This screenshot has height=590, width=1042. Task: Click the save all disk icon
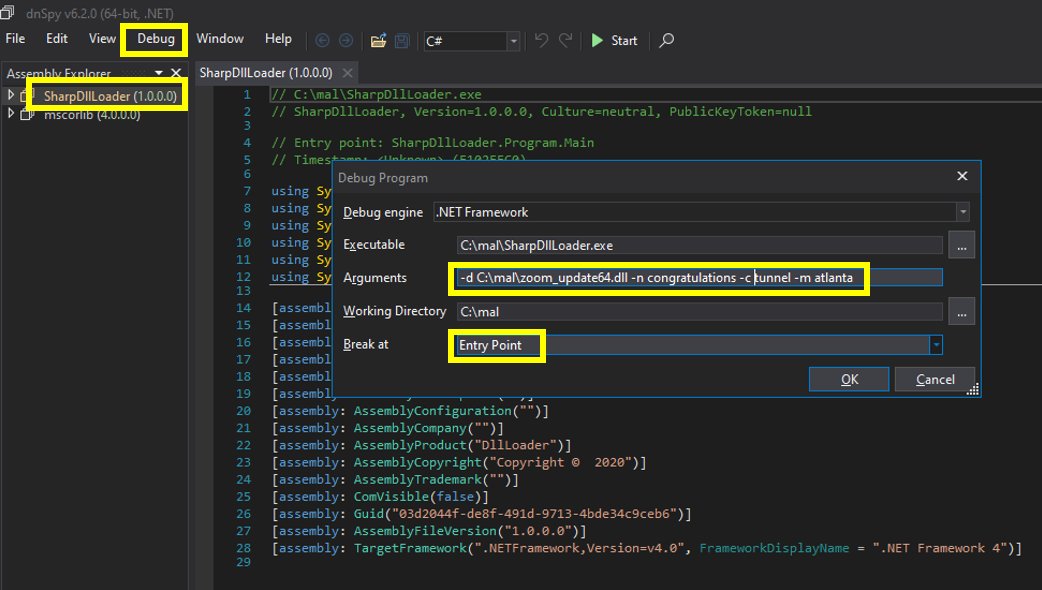pos(401,41)
